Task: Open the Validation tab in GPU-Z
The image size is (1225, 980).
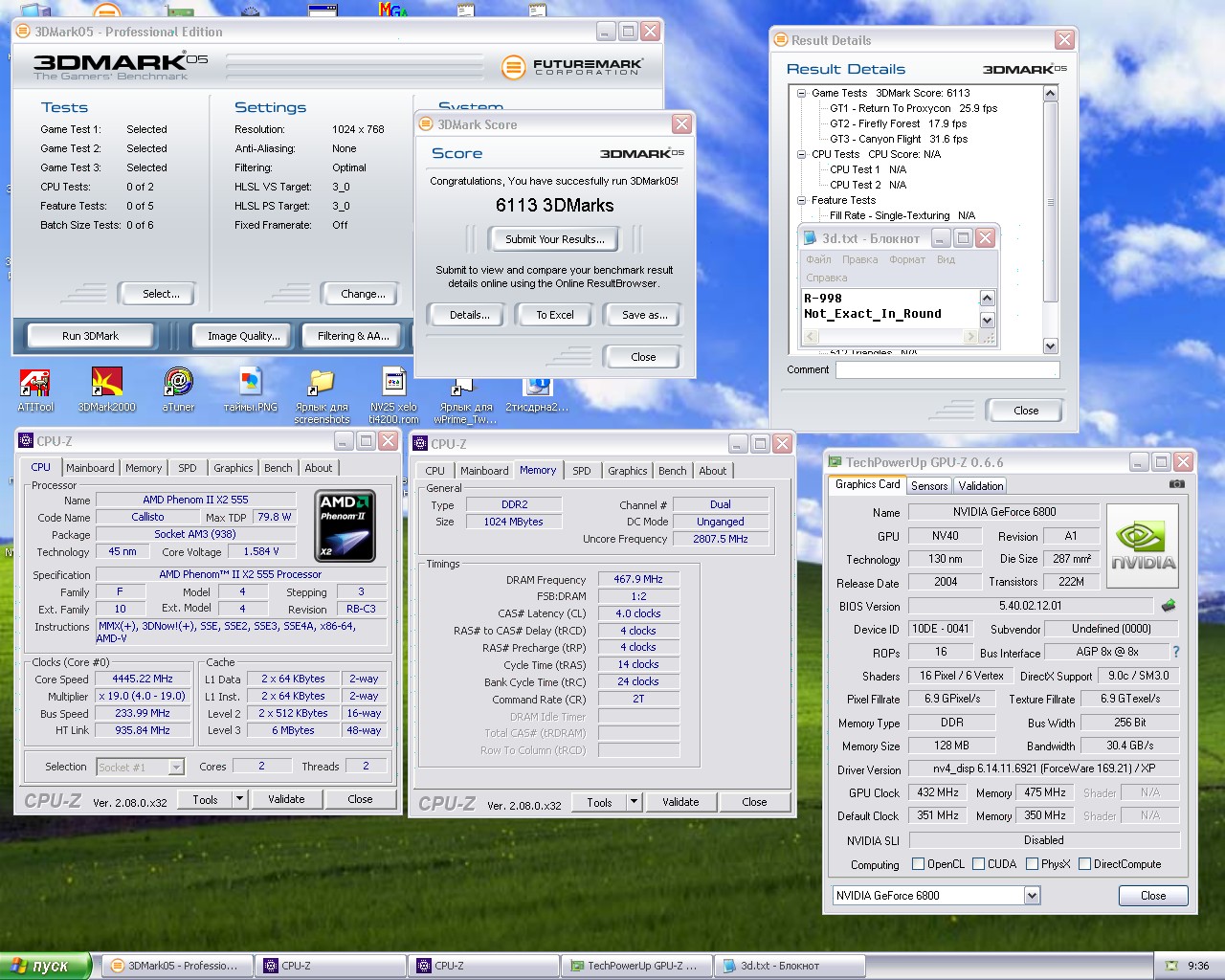Action: click(x=981, y=486)
